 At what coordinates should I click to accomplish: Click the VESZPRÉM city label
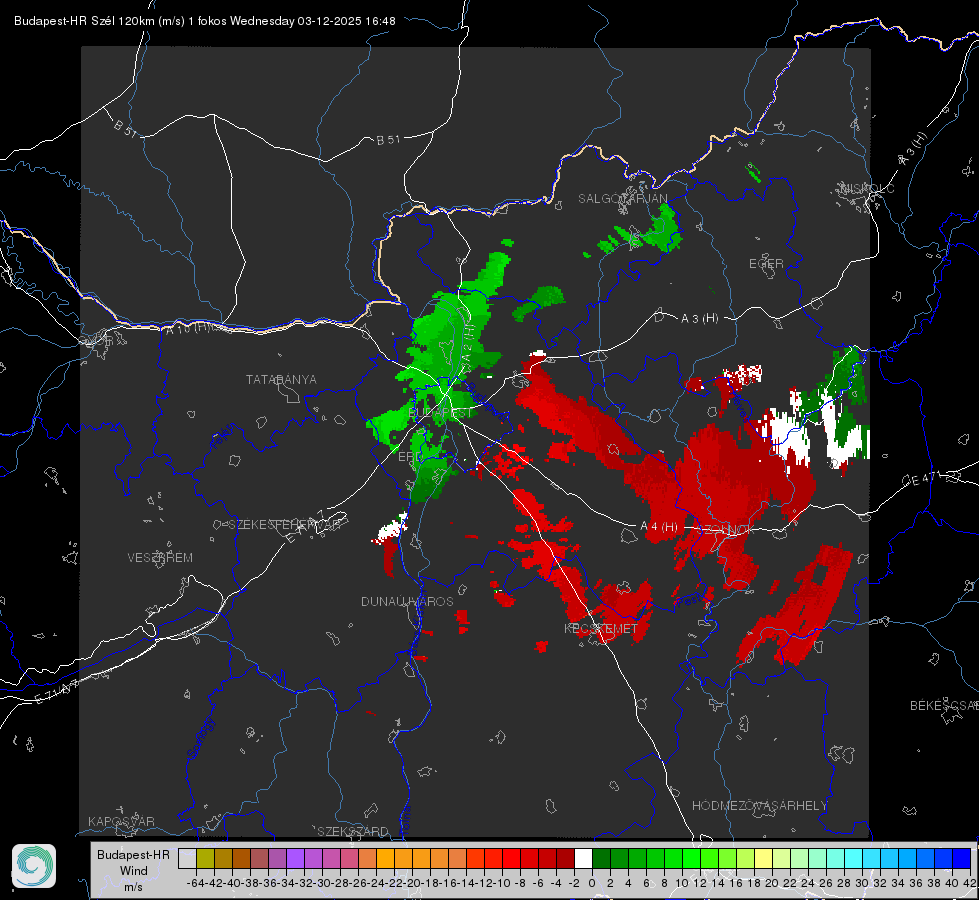160,558
